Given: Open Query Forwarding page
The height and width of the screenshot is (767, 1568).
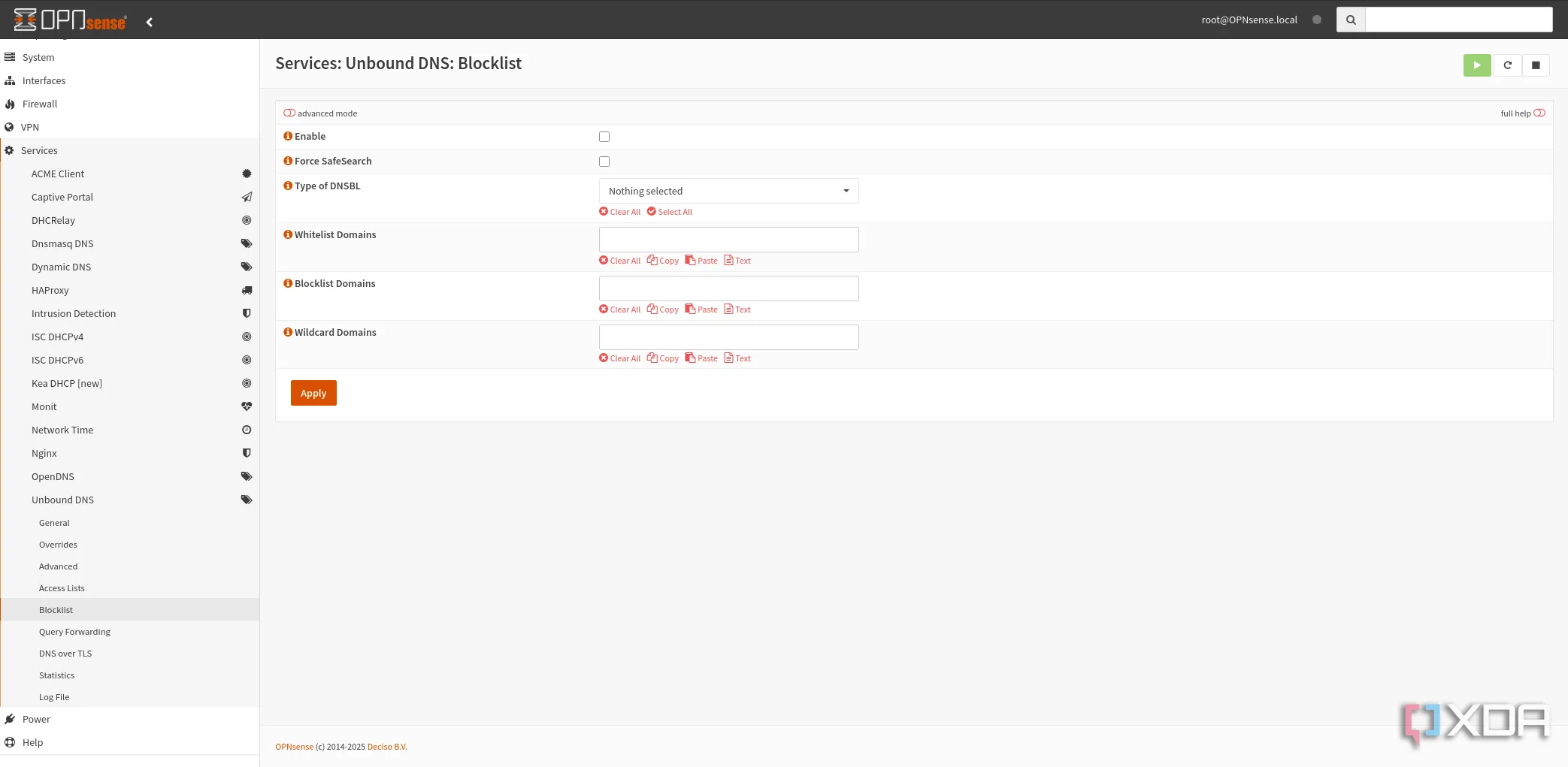Looking at the screenshot, I should click(x=129, y=632).
